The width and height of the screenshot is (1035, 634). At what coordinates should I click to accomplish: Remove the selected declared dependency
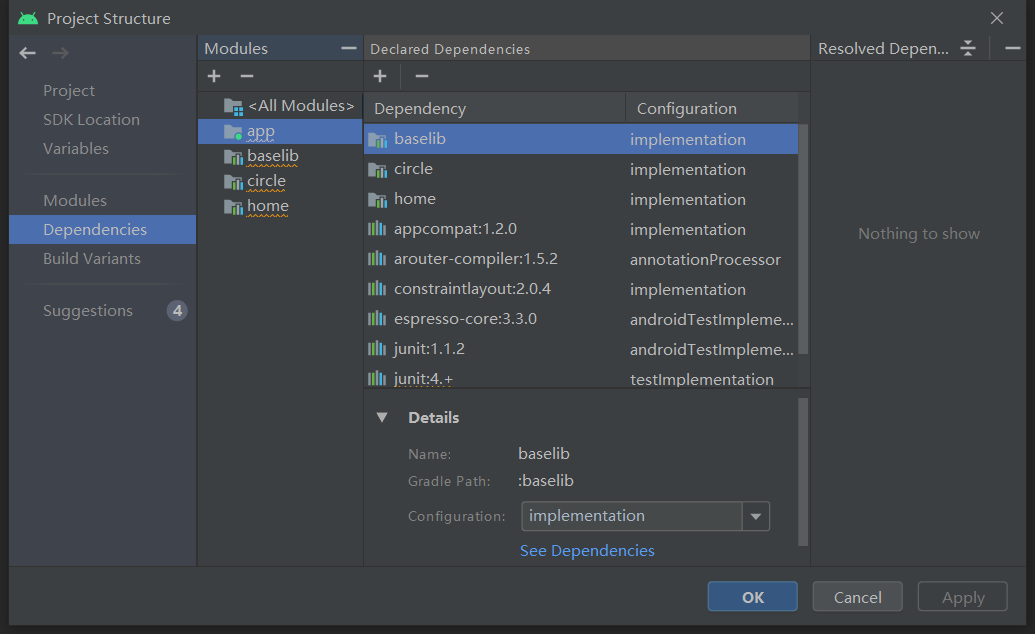click(x=422, y=76)
